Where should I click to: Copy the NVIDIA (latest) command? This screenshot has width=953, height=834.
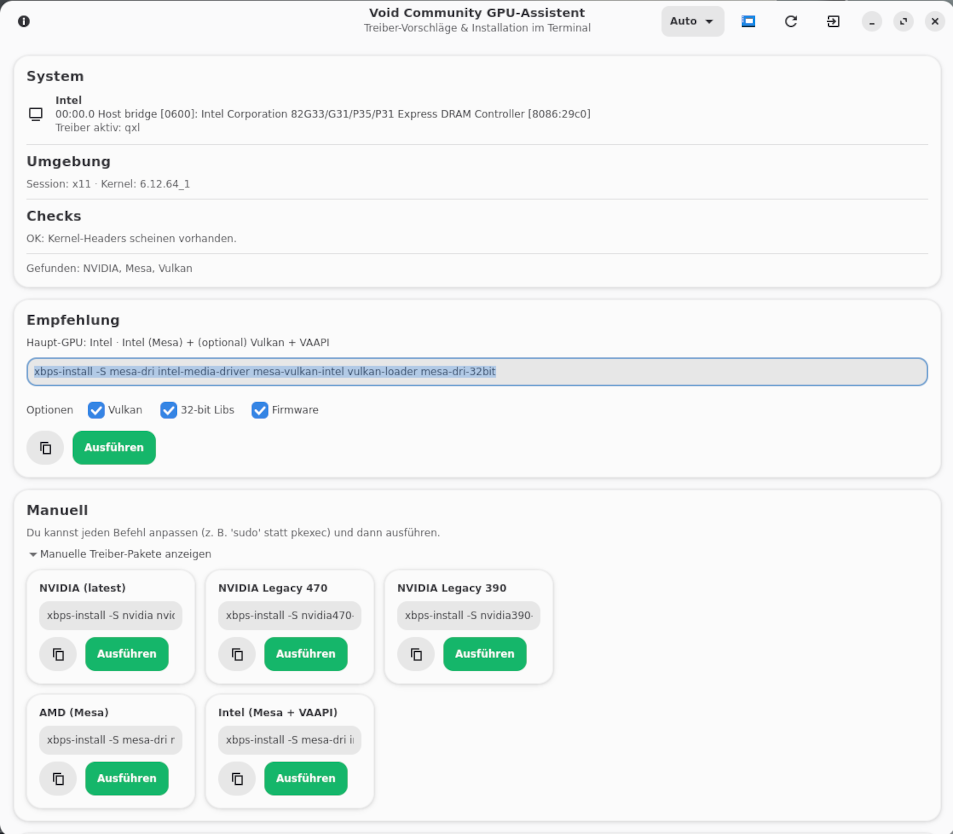[58, 654]
